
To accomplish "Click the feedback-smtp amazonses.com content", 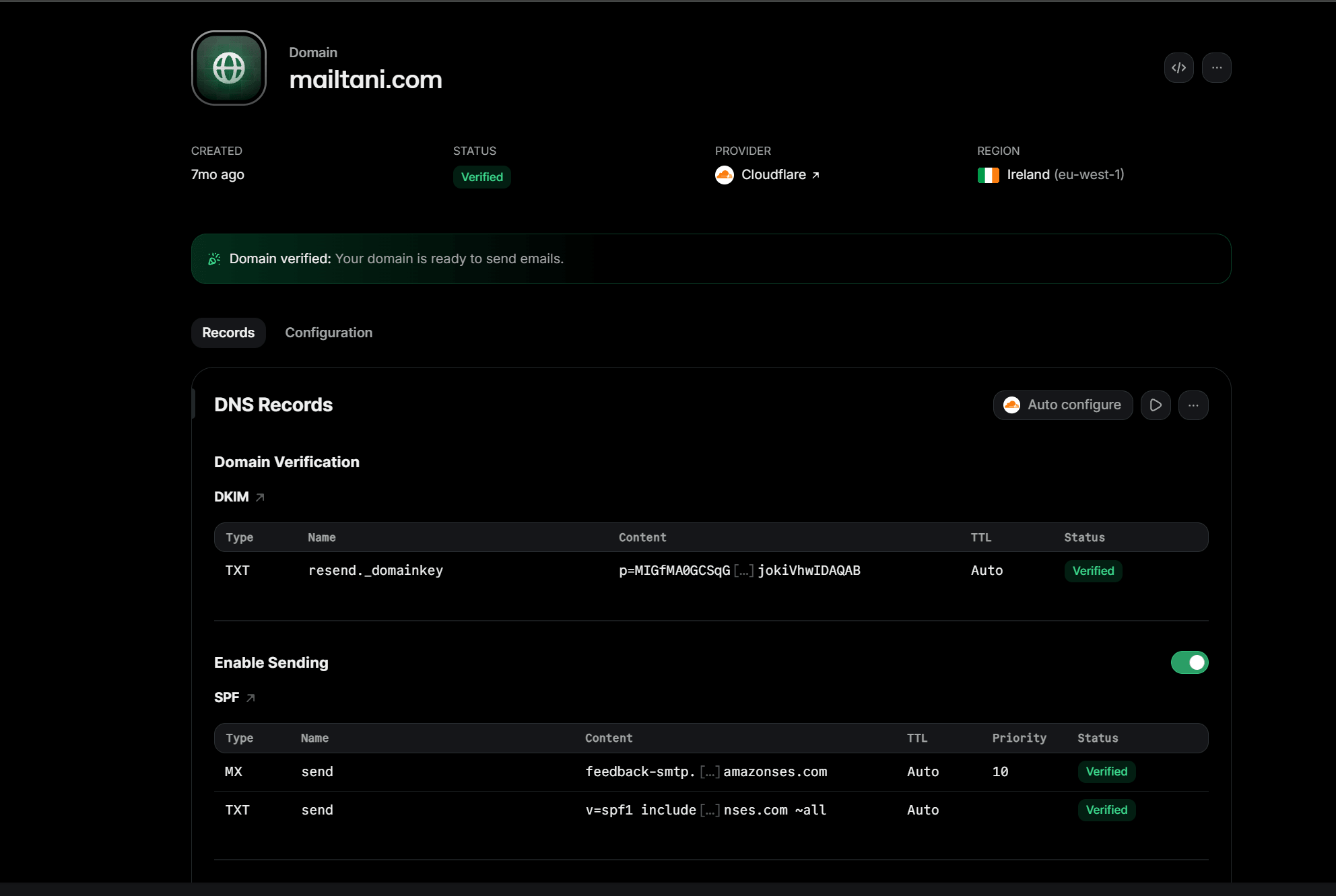I will pyautogui.click(x=706, y=772).
